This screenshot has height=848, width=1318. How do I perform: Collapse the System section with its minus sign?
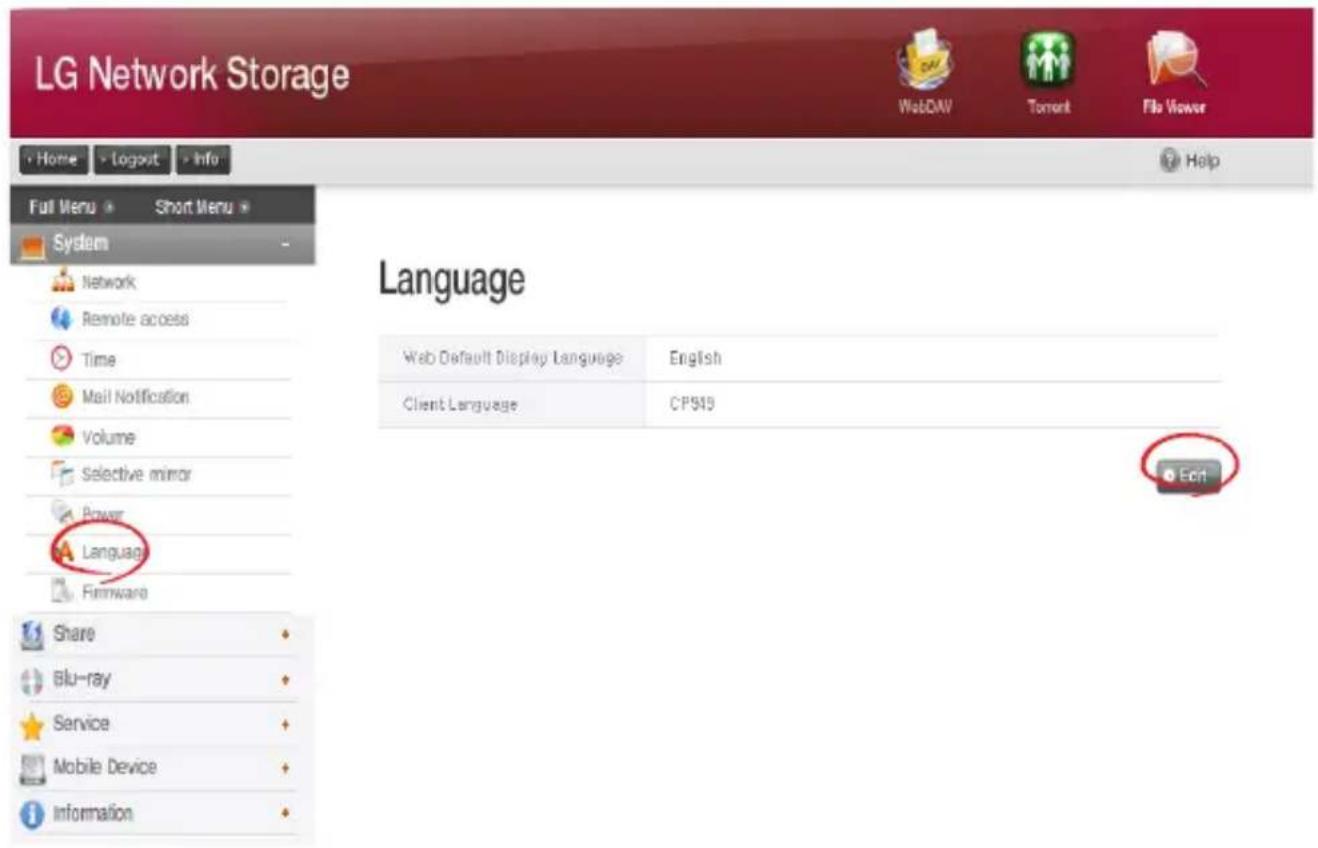pos(286,244)
